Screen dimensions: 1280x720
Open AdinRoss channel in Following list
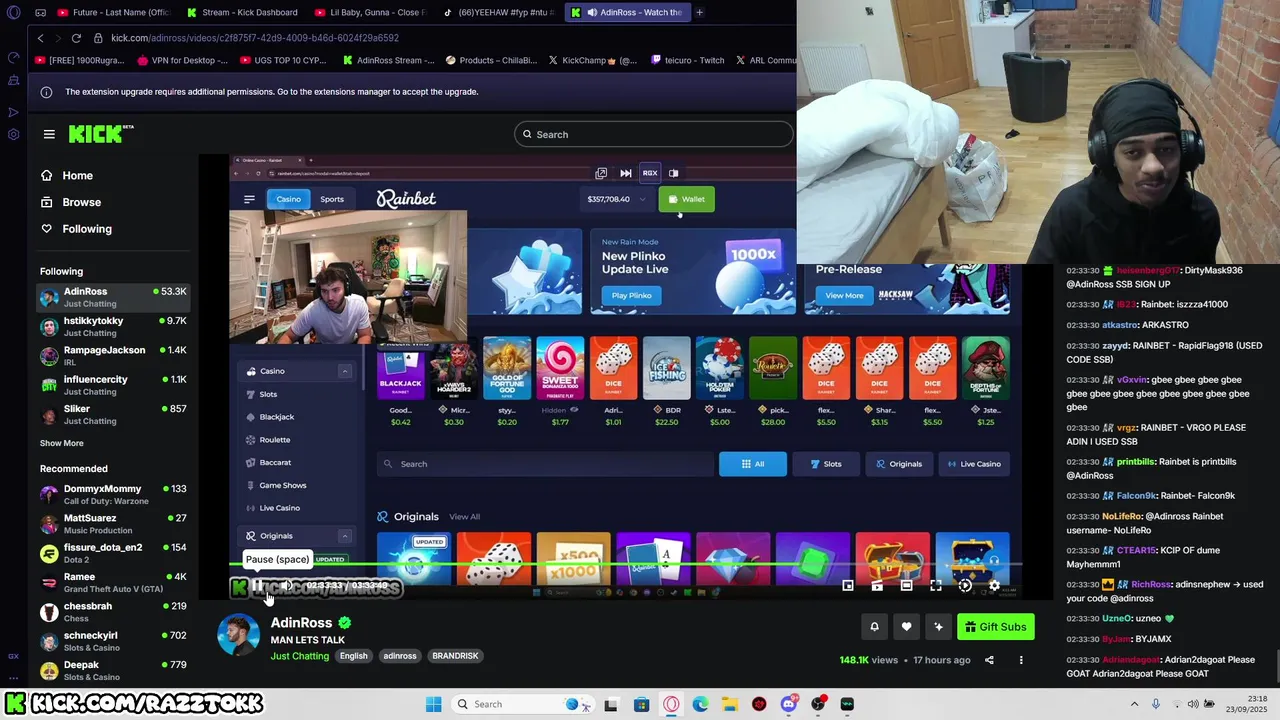(x=113, y=297)
